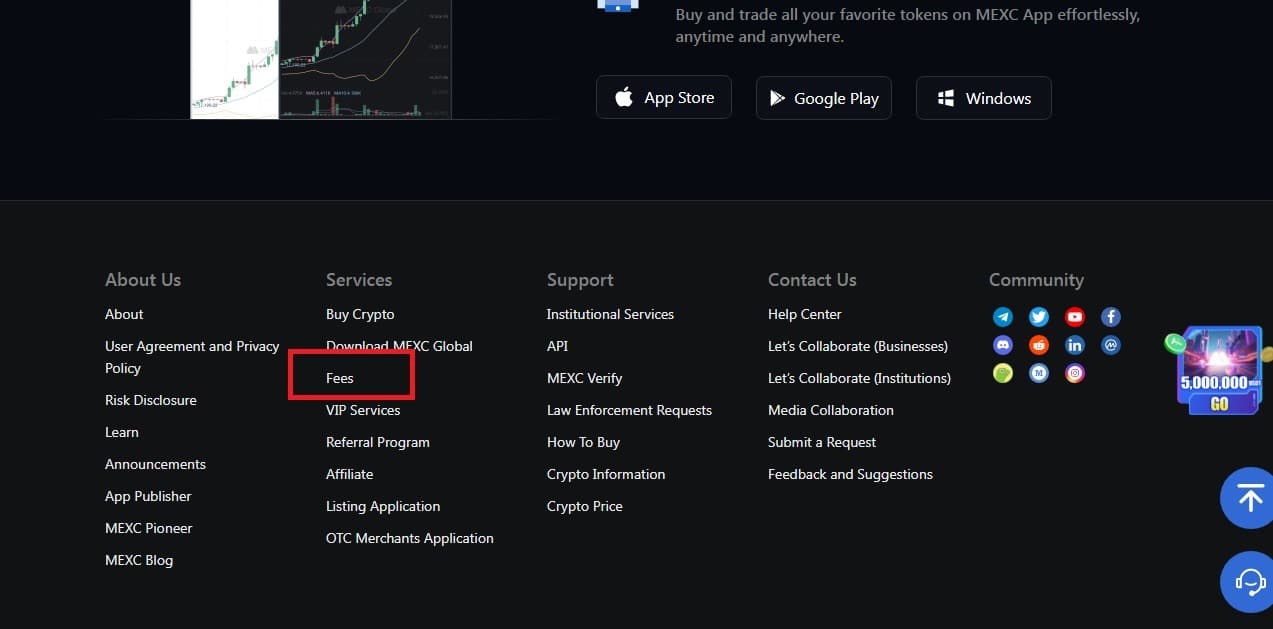Screen dimensions: 1273x629
Task: Click the back-to-top arrow button
Action: coord(1248,497)
